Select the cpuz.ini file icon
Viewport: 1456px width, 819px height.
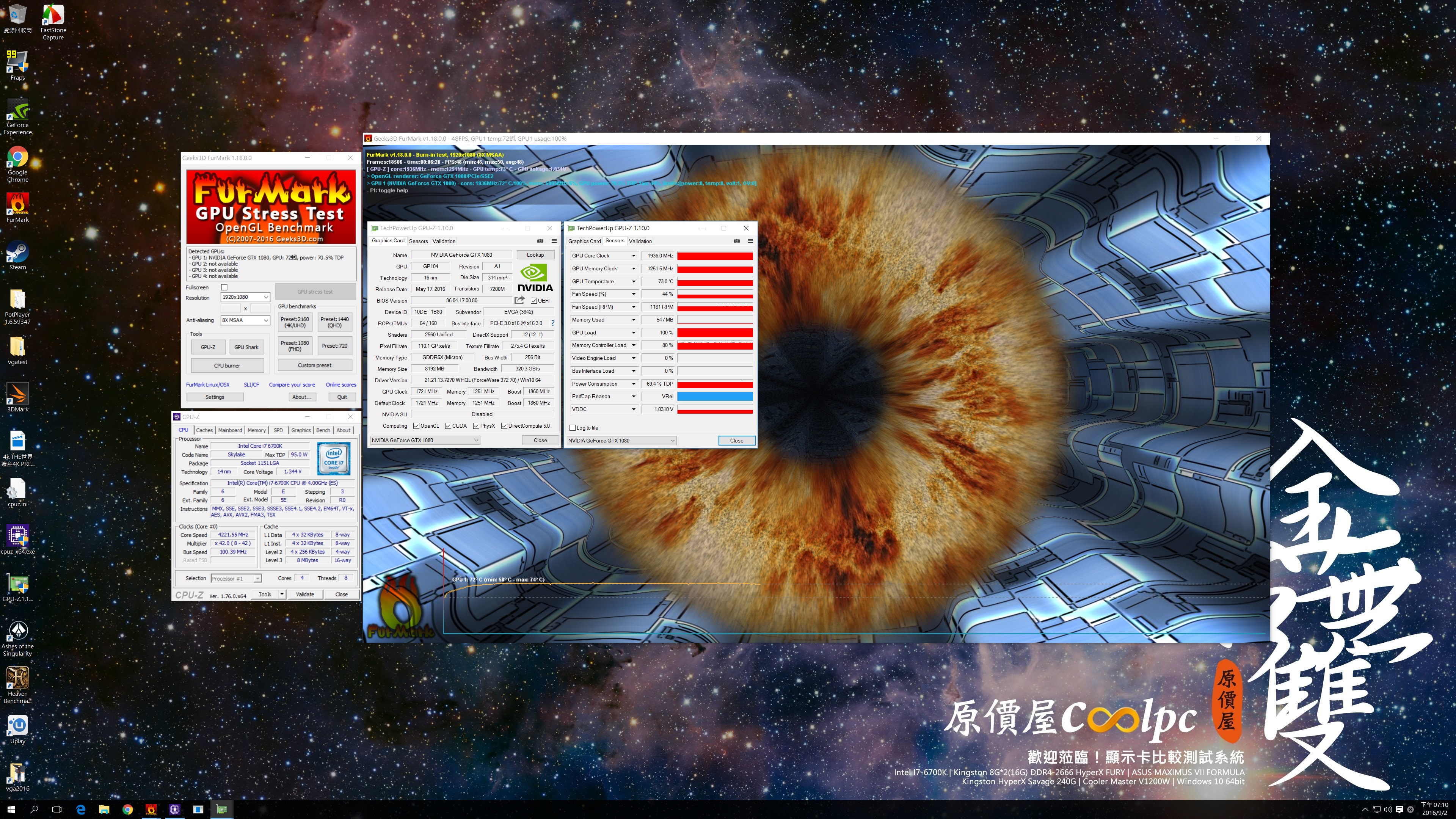[x=17, y=492]
